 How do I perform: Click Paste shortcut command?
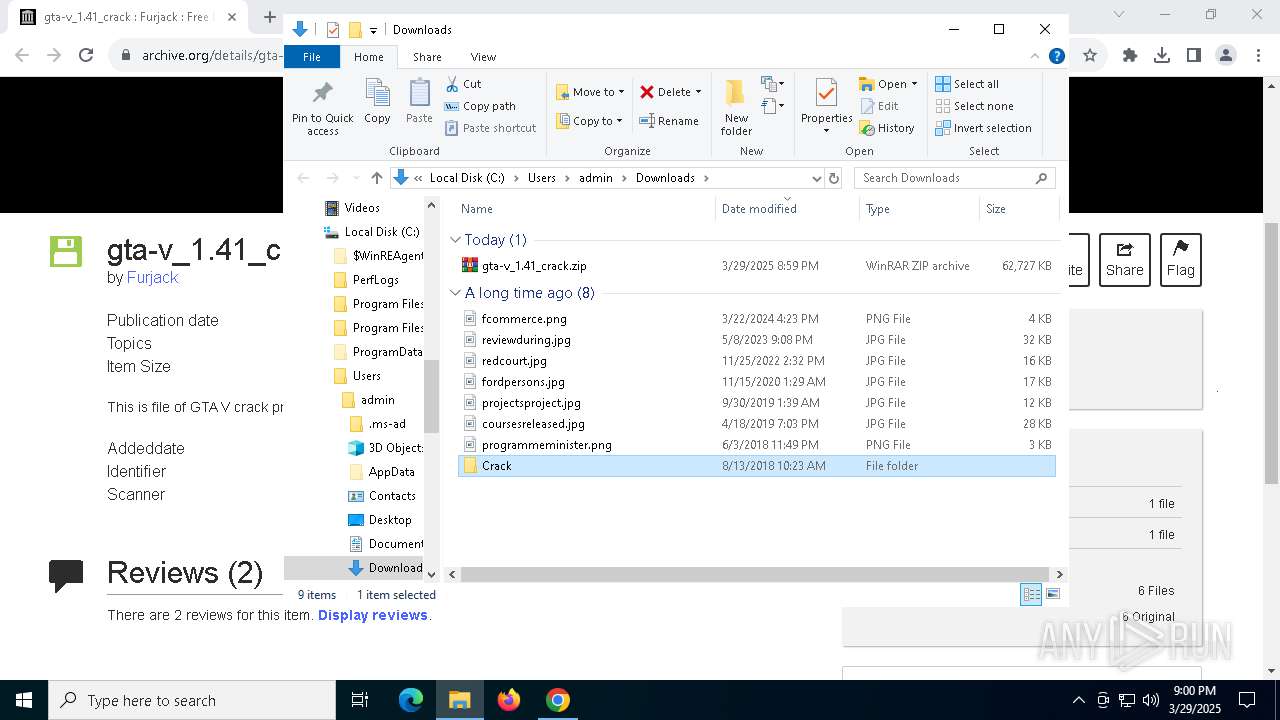coord(490,128)
